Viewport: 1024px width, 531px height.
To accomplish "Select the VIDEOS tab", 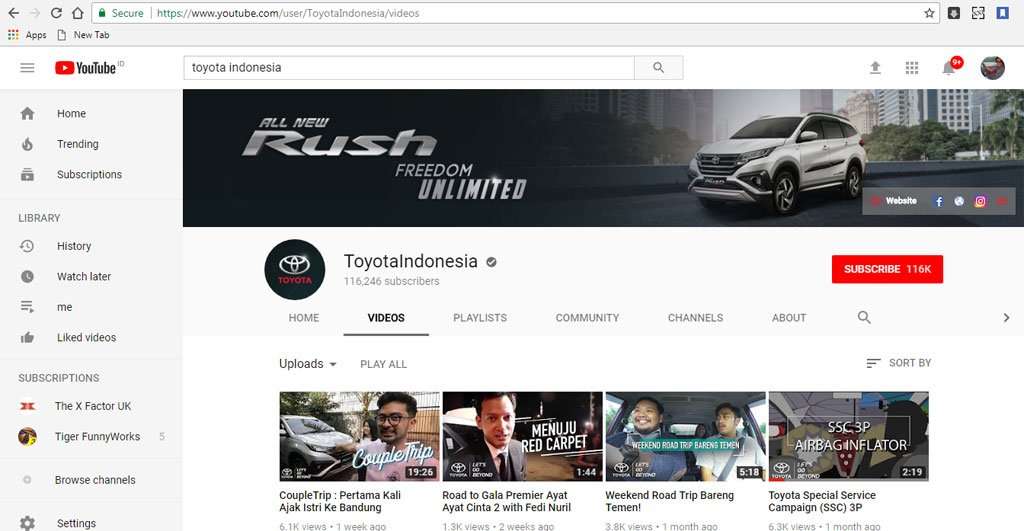I will 386,318.
